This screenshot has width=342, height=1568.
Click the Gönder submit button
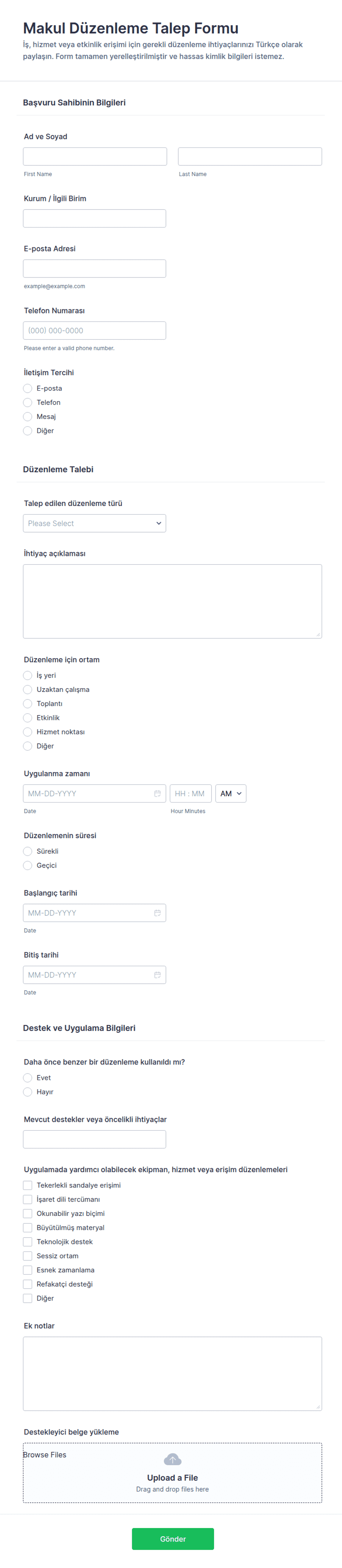(x=172, y=1538)
